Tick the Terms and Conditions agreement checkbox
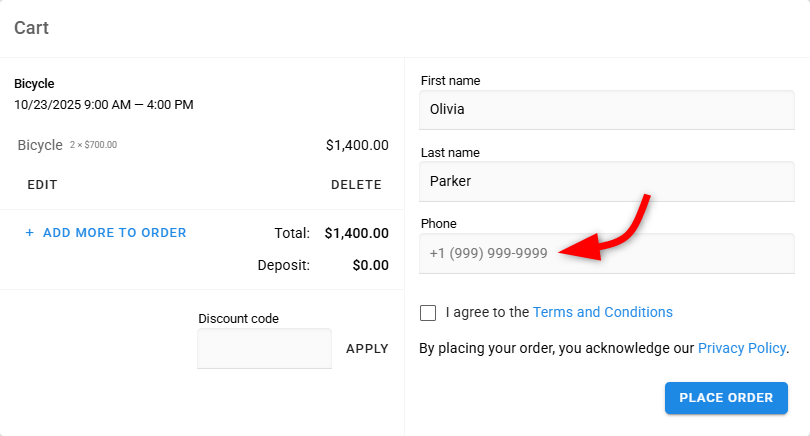Image resolution: width=810 pixels, height=436 pixels. 428,313
